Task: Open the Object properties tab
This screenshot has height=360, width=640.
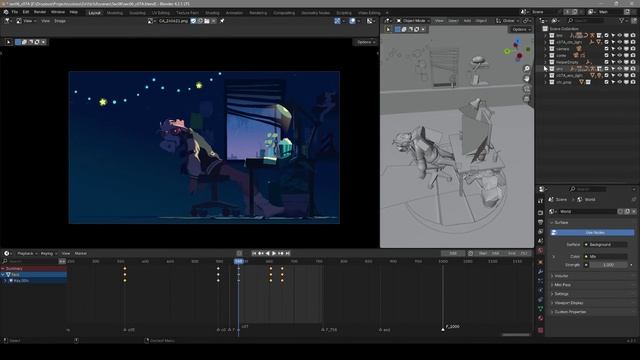Action: point(540,262)
